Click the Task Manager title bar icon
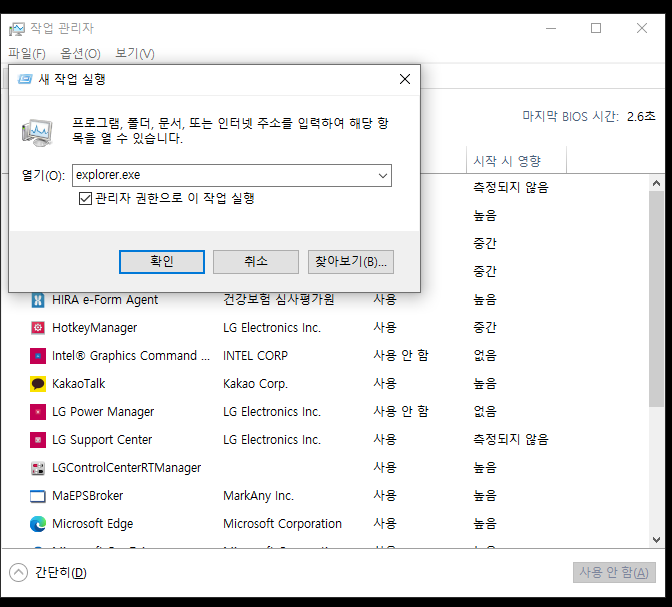This screenshot has width=672, height=607. 17,29
